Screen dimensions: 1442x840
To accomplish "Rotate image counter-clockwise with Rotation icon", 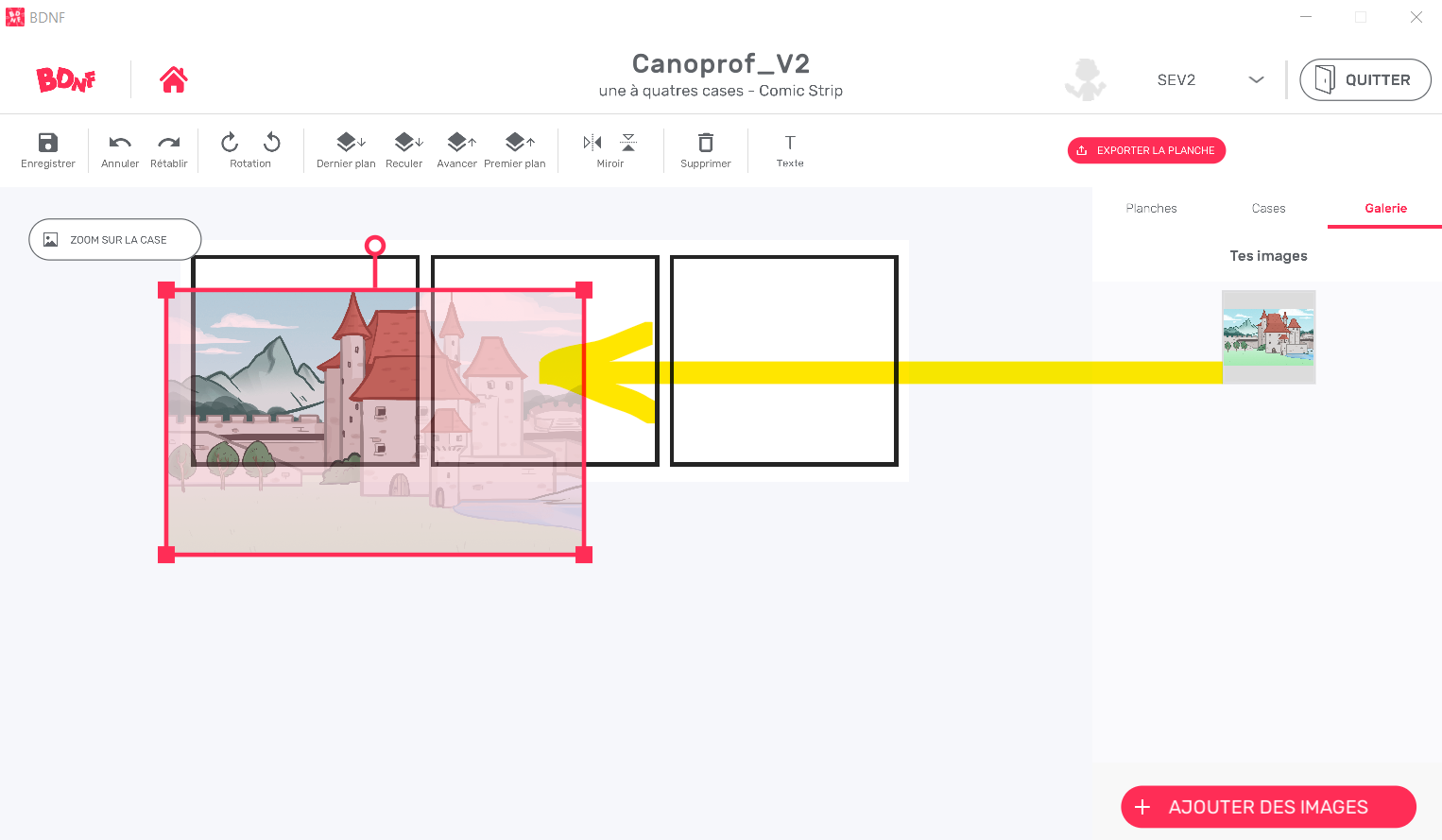I will pos(272,143).
